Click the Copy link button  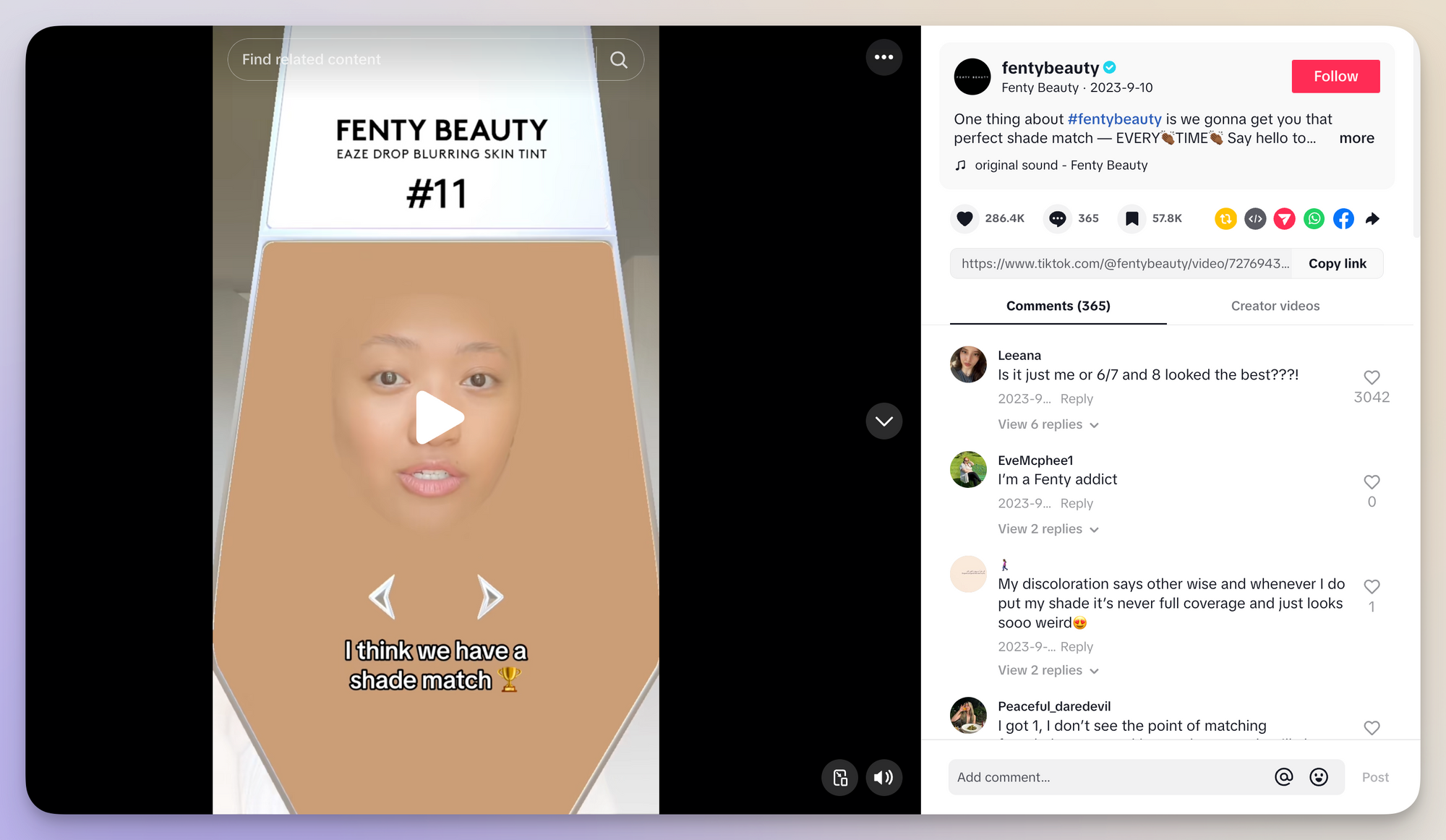[x=1337, y=263]
